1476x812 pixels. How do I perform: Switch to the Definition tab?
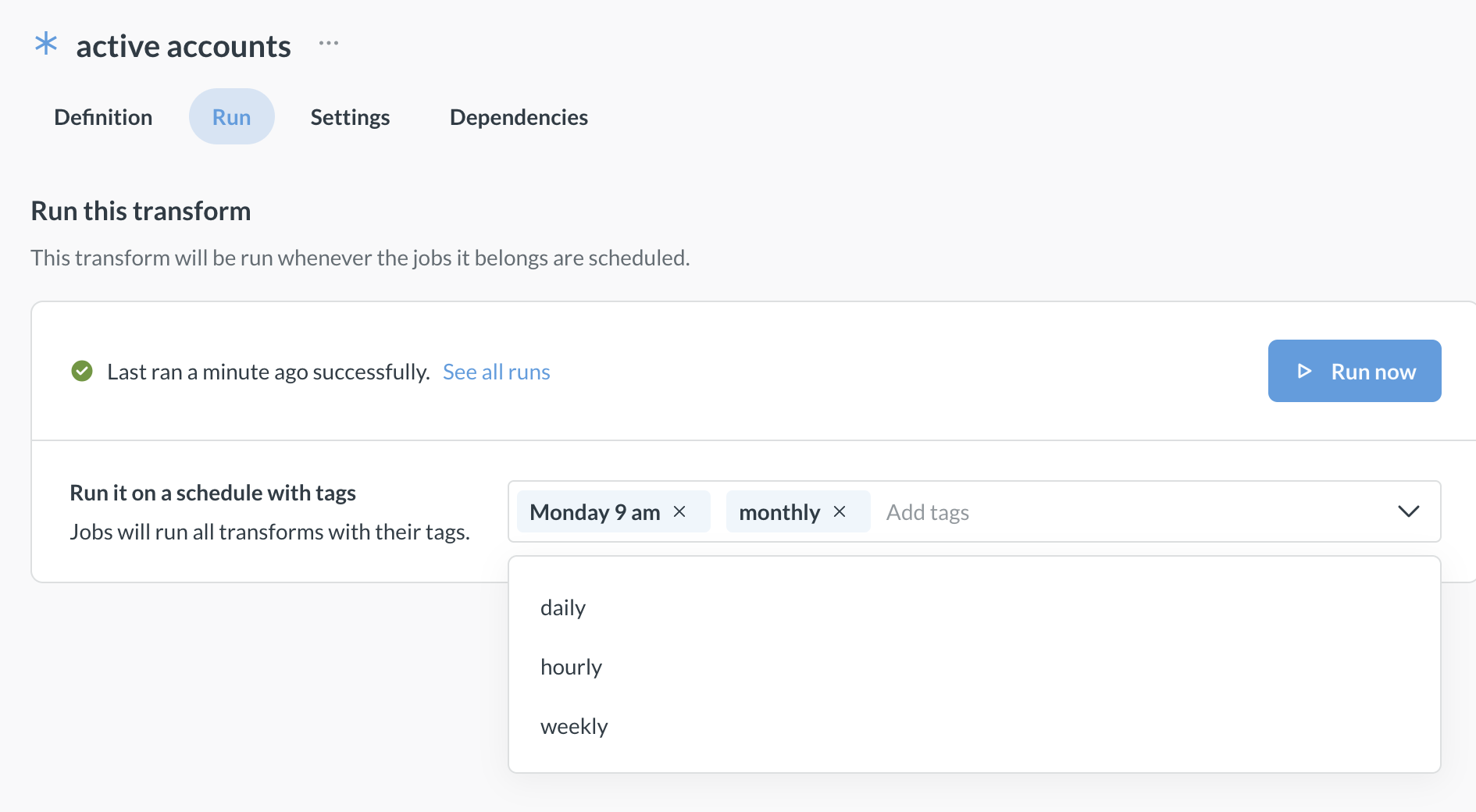tap(103, 117)
